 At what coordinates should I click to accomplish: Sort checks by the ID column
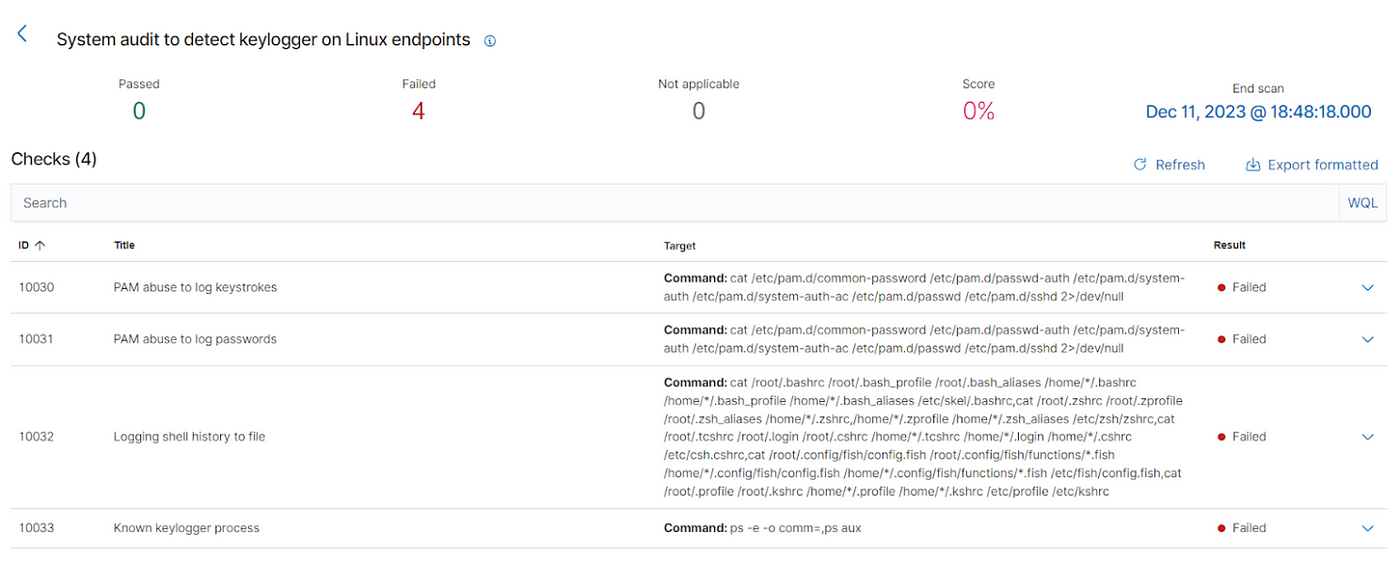tap(32, 245)
